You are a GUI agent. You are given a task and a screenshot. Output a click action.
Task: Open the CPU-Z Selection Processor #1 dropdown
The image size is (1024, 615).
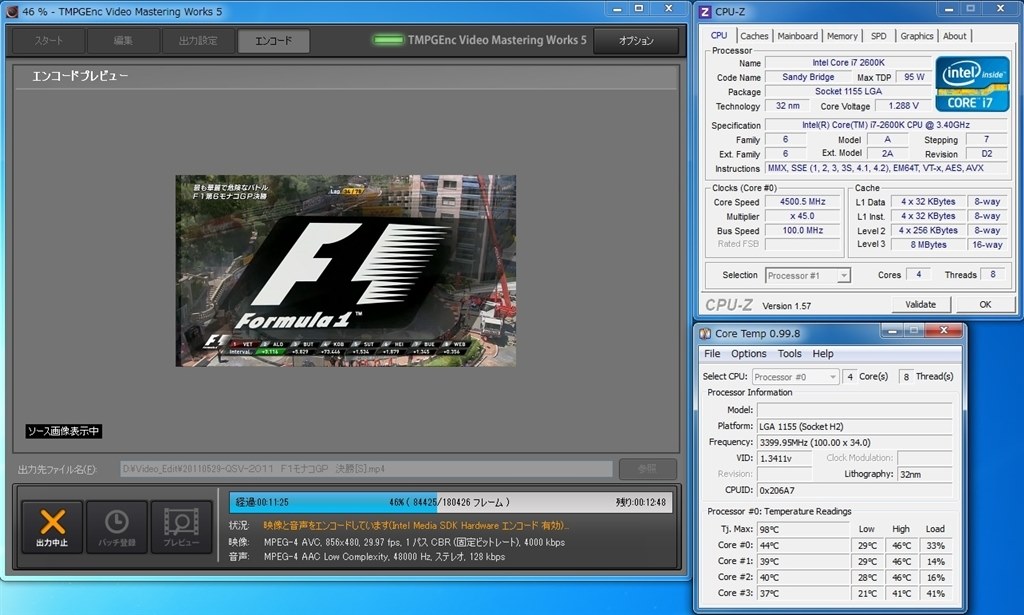(x=807, y=275)
